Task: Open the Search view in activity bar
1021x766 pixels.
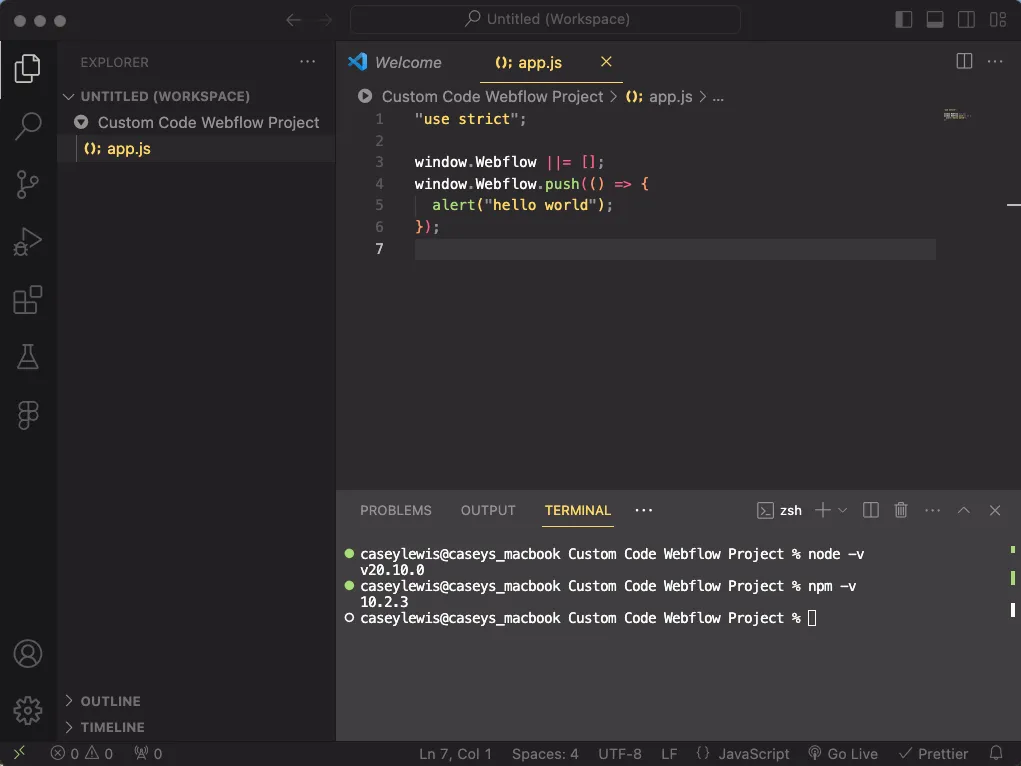Action: pos(28,126)
